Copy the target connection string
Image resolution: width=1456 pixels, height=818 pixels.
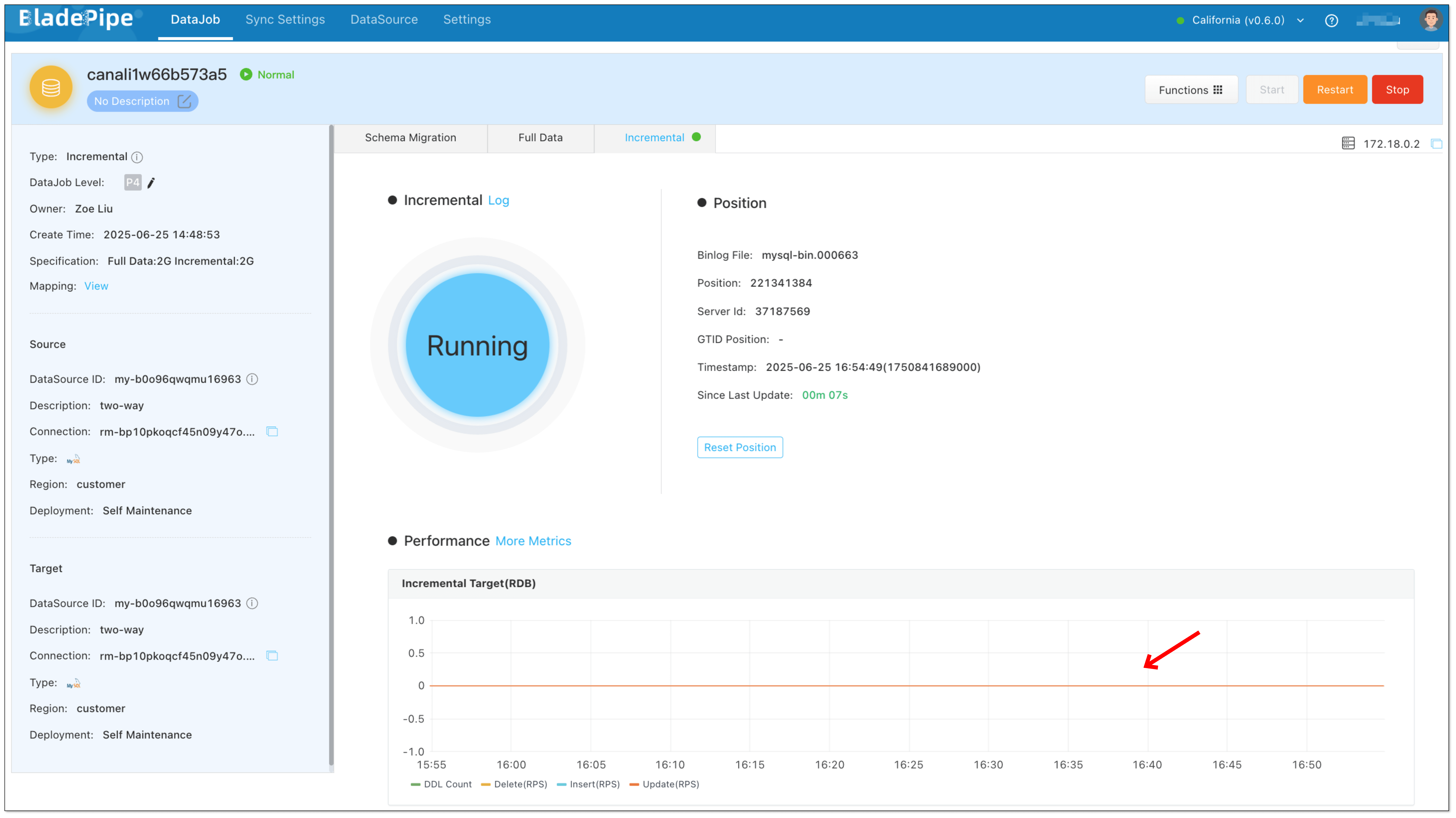(272, 656)
